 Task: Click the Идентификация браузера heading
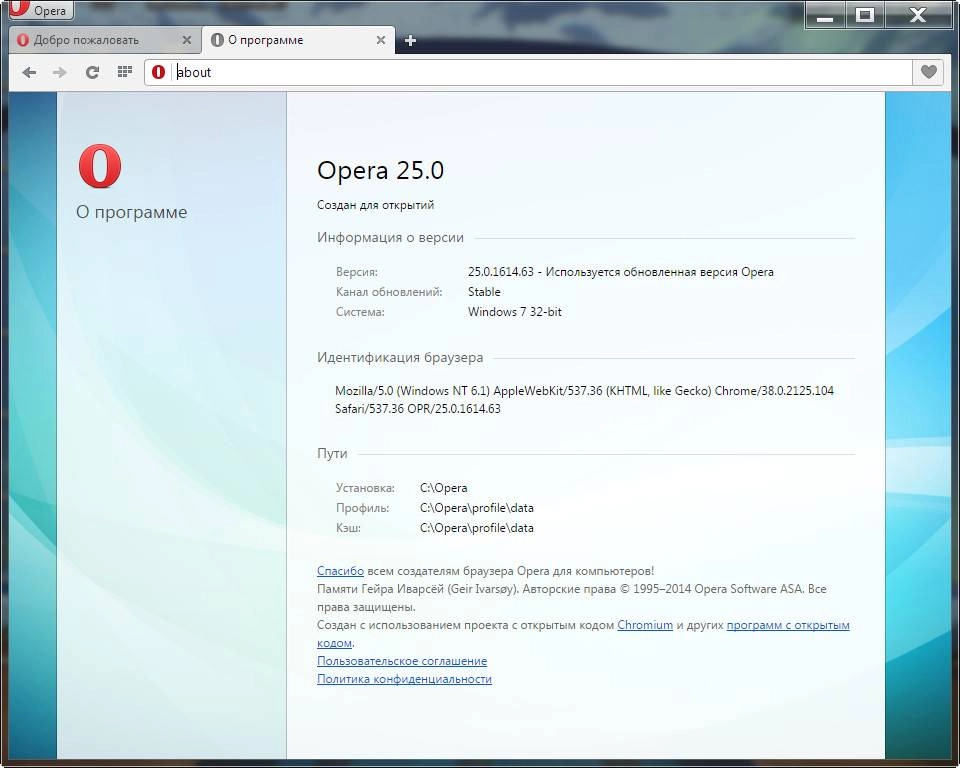tap(400, 358)
